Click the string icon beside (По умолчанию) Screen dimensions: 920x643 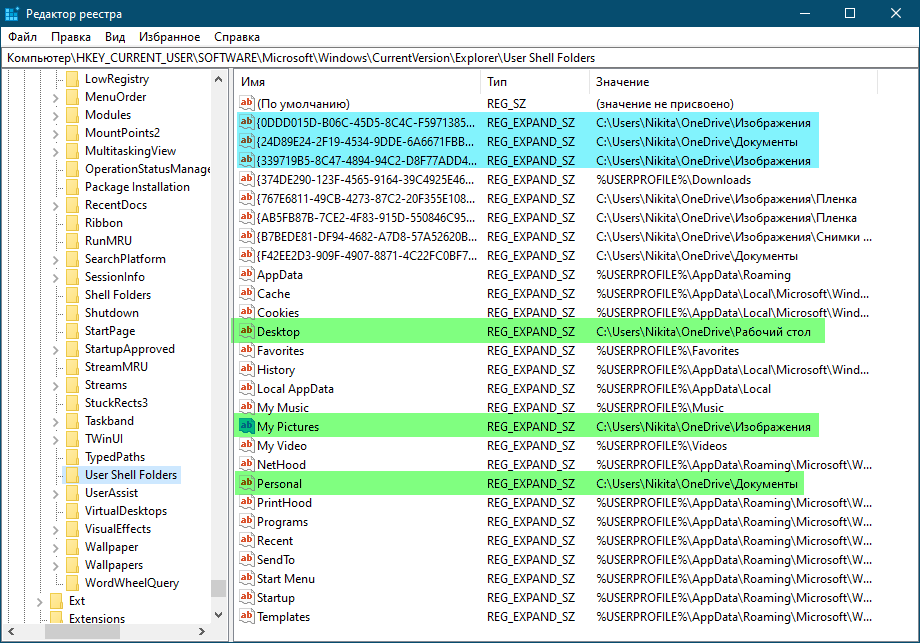[x=246, y=103]
